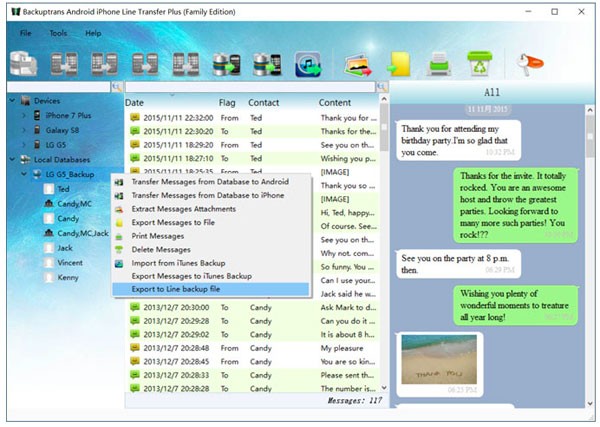Click the beach photo thumbnail in chat
Screen dimensions: 600x427
tap(439, 362)
